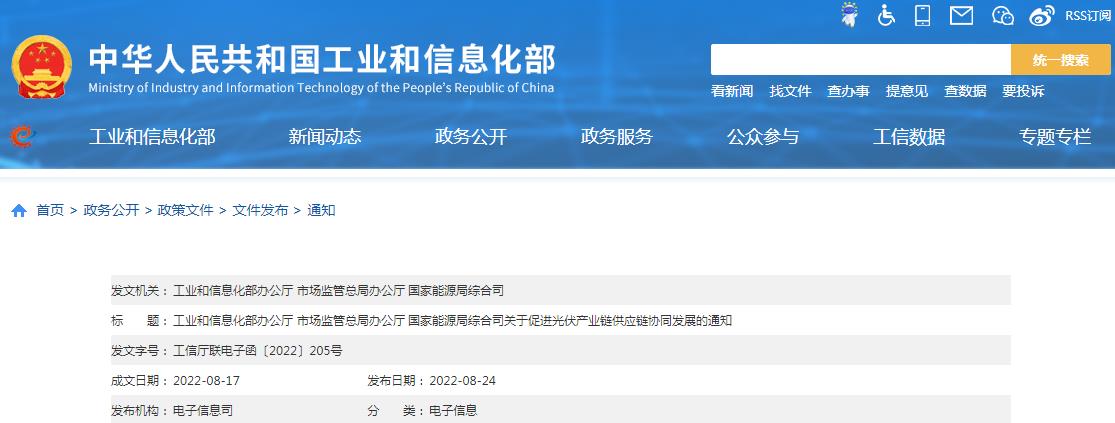The image size is (1115, 423).
Task: Go to 政策文件 in breadcrumb
Action: [186, 210]
